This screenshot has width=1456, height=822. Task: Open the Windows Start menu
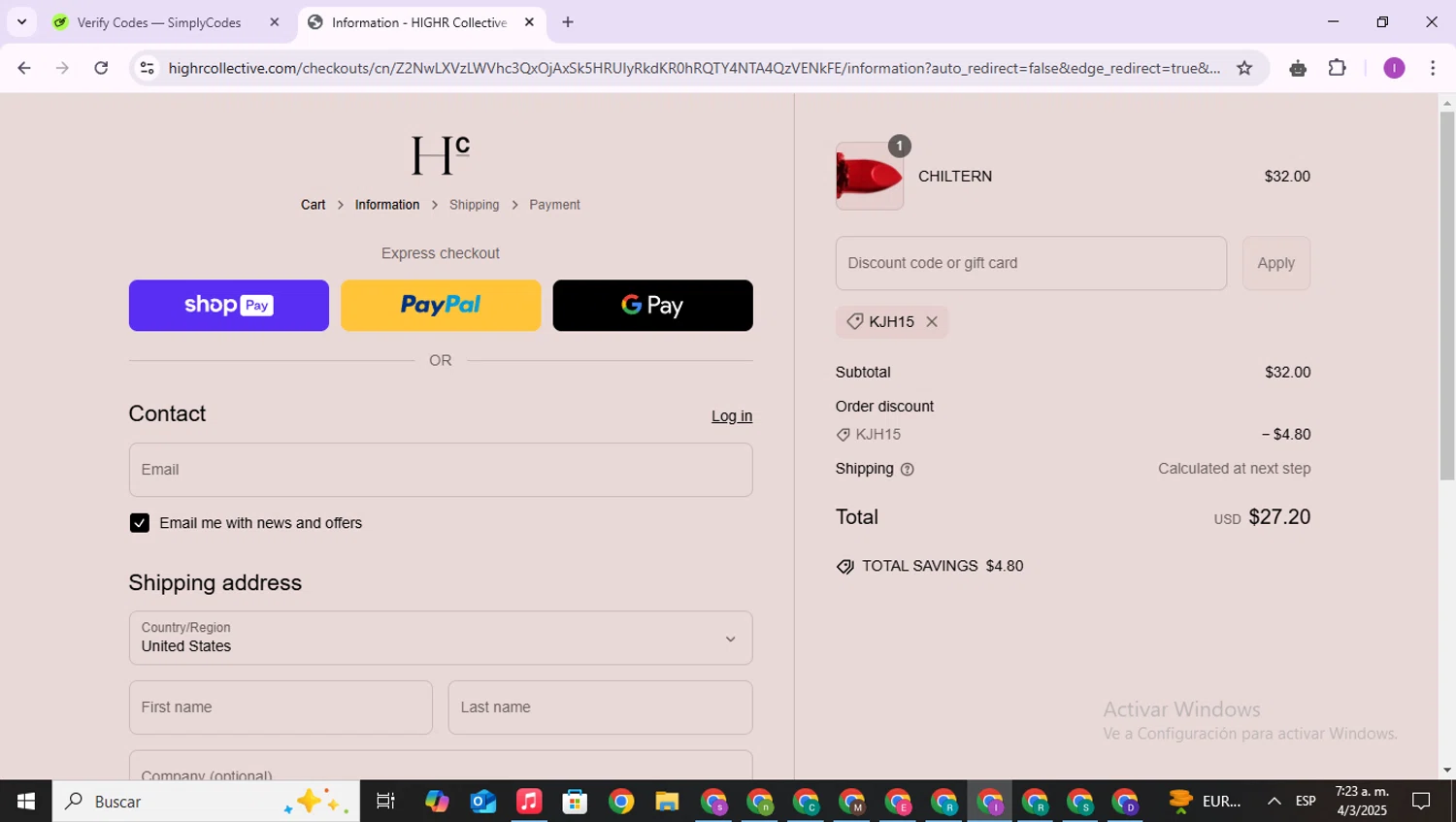click(x=26, y=802)
